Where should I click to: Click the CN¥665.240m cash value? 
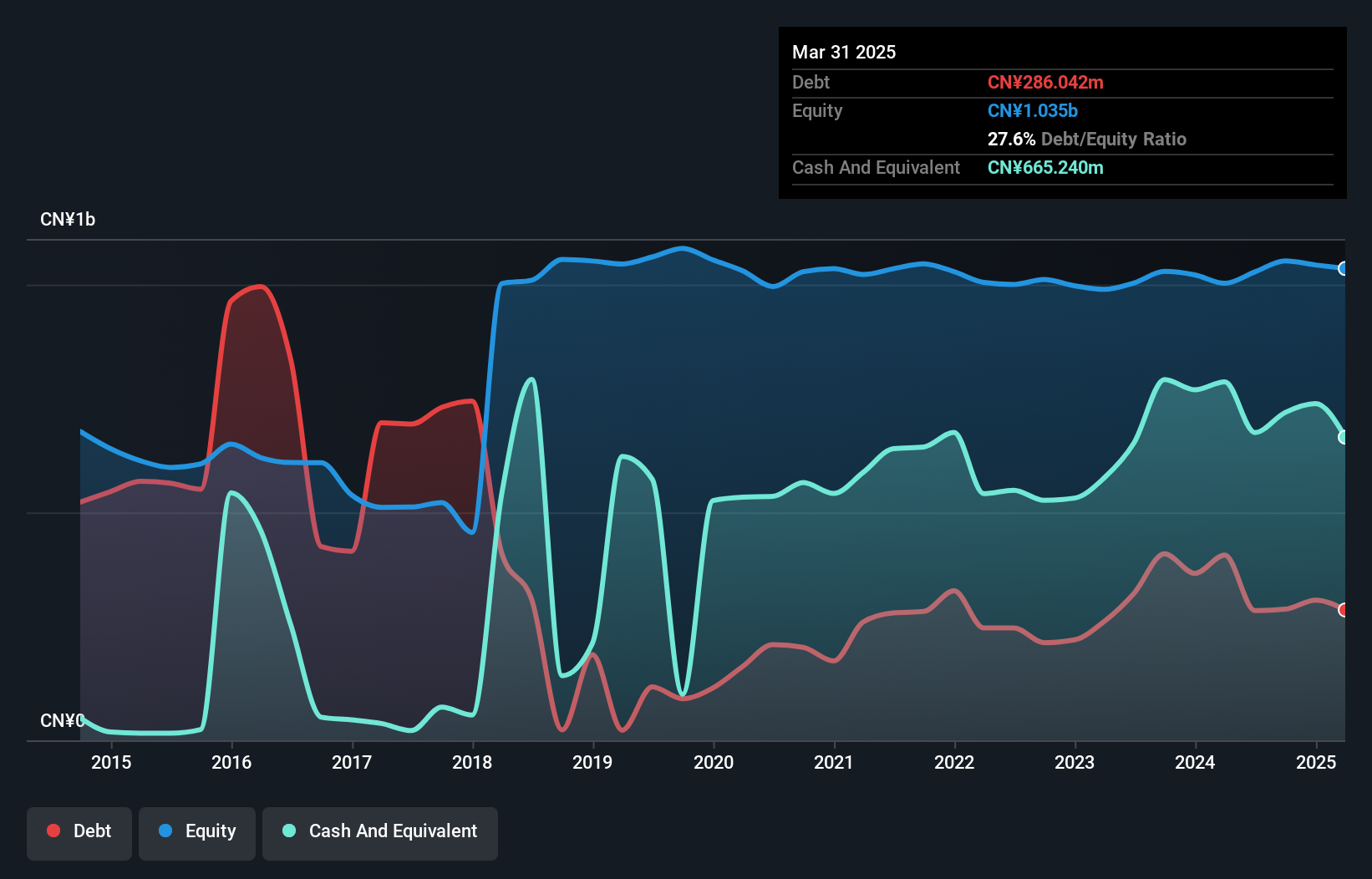pyautogui.click(x=1045, y=167)
